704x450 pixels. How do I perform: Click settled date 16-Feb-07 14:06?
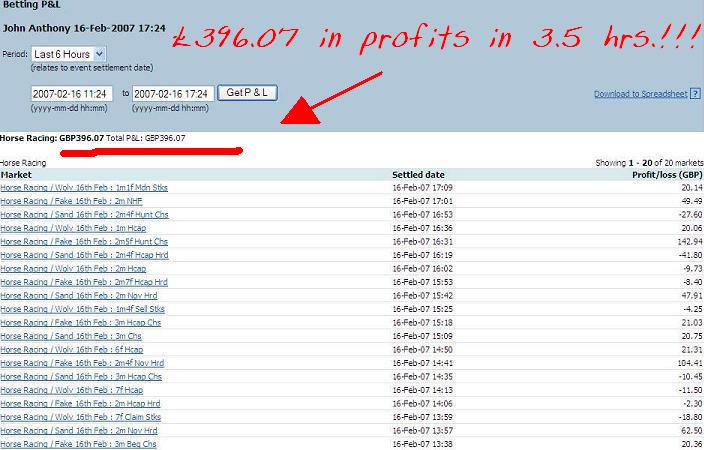[422, 403]
